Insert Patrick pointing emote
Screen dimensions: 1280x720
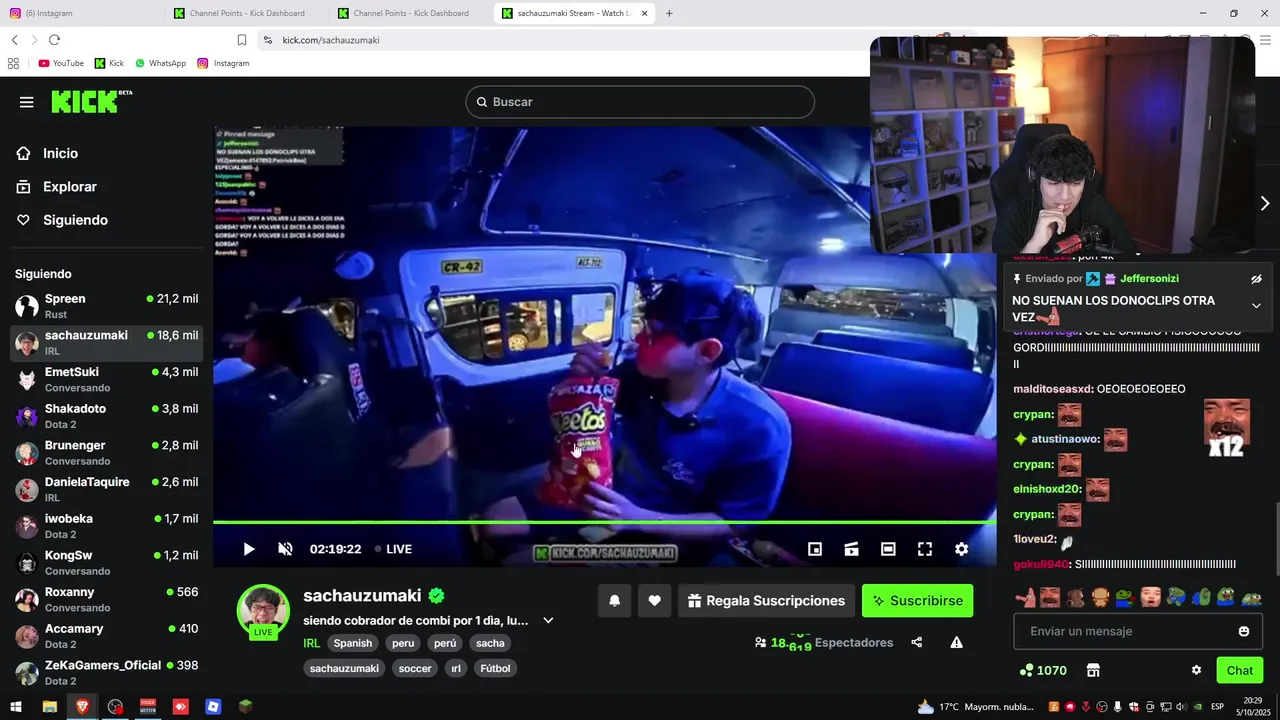(x=1025, y=597)
